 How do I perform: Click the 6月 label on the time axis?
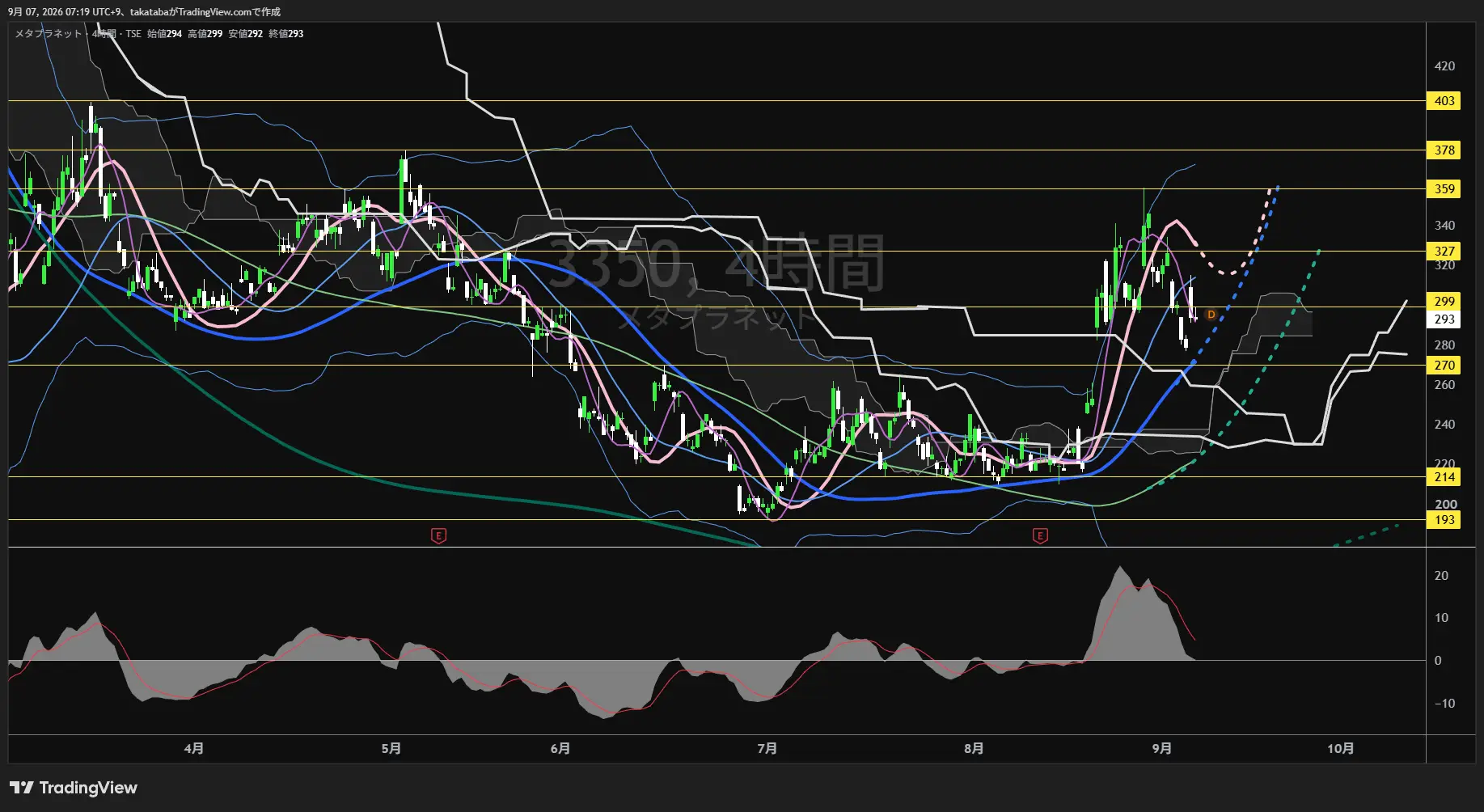(560, 749)
